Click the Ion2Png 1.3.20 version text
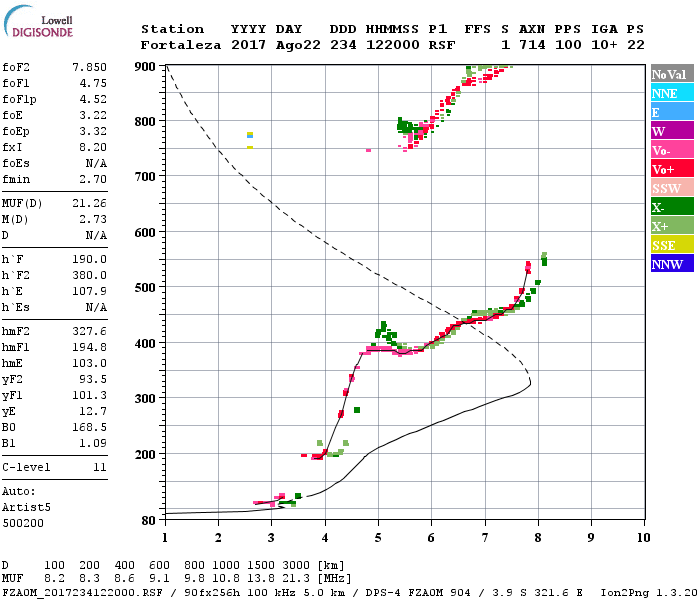 (649, 593)
